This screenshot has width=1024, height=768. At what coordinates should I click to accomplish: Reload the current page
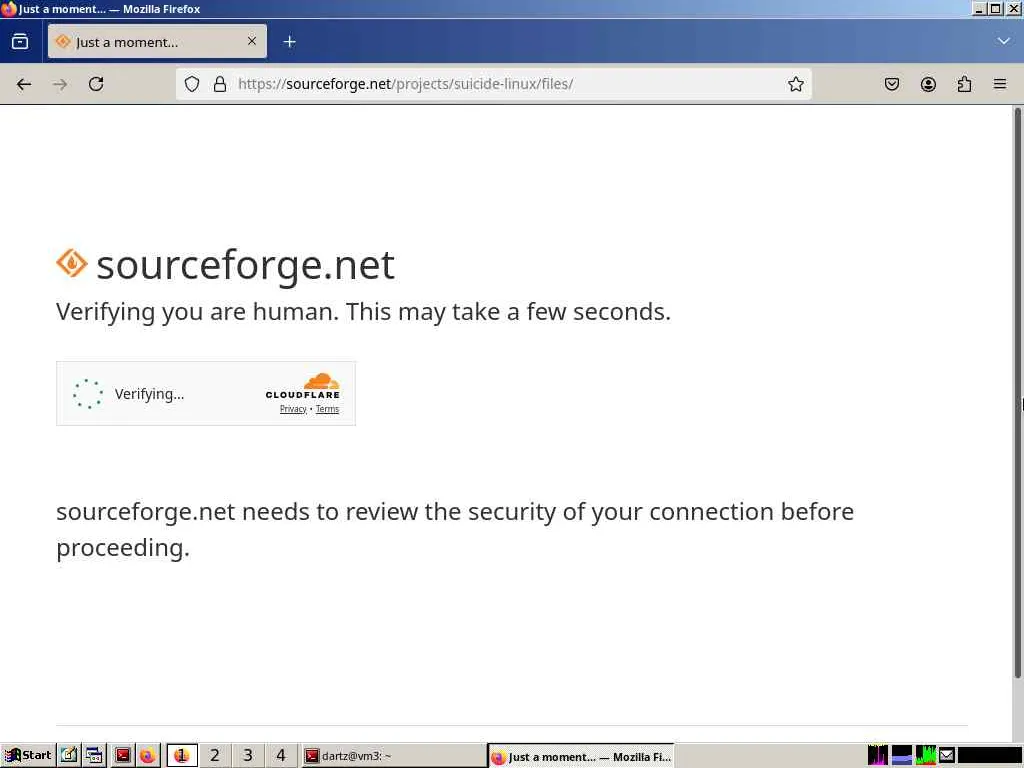tap(96, 84)
